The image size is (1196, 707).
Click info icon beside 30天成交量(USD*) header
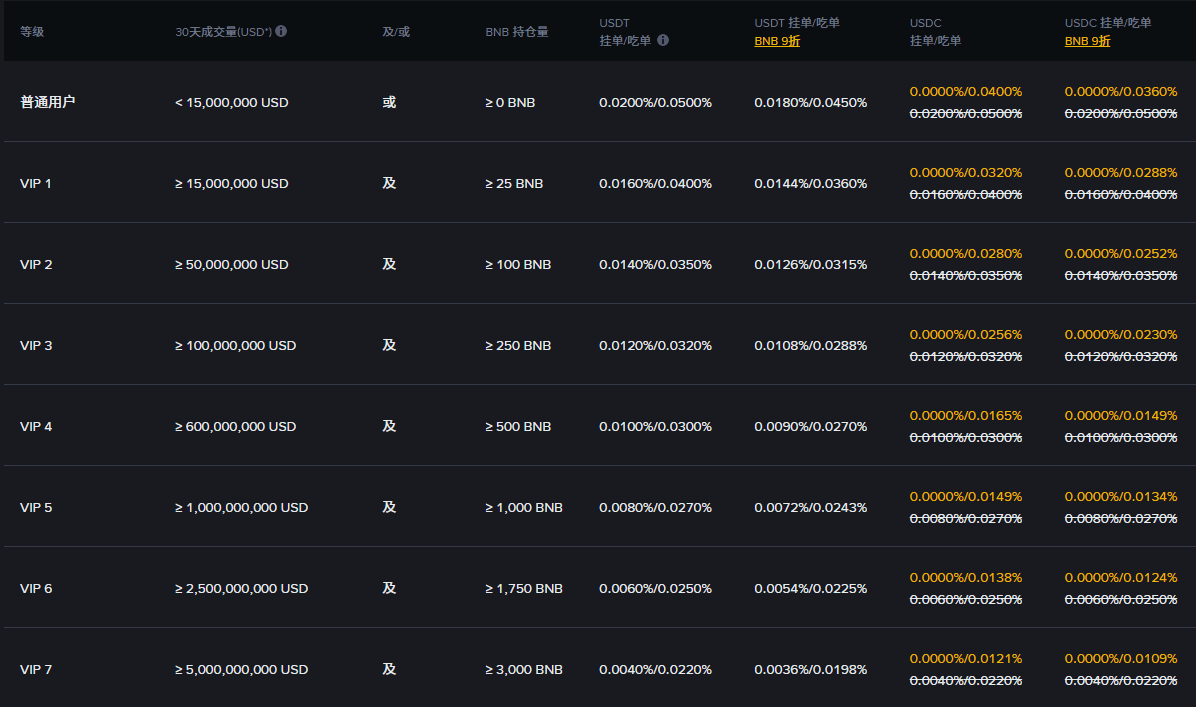click(281, 31)
